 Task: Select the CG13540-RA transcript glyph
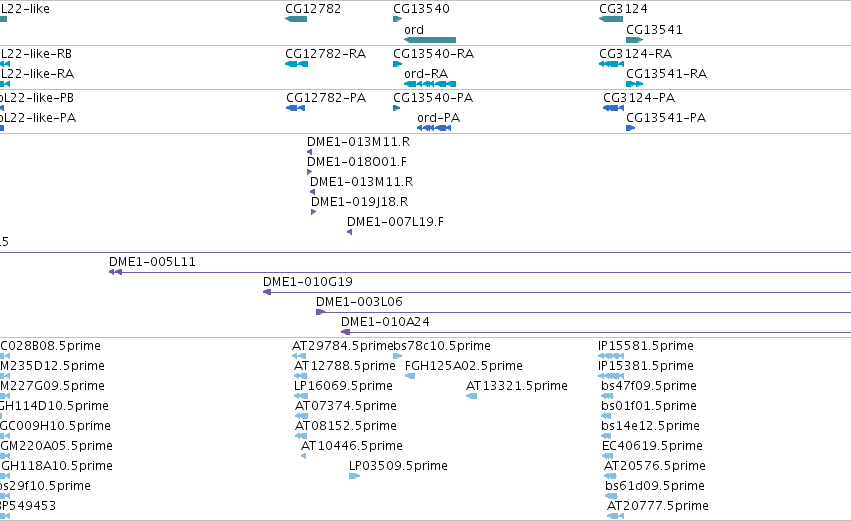tap(397, 64)
